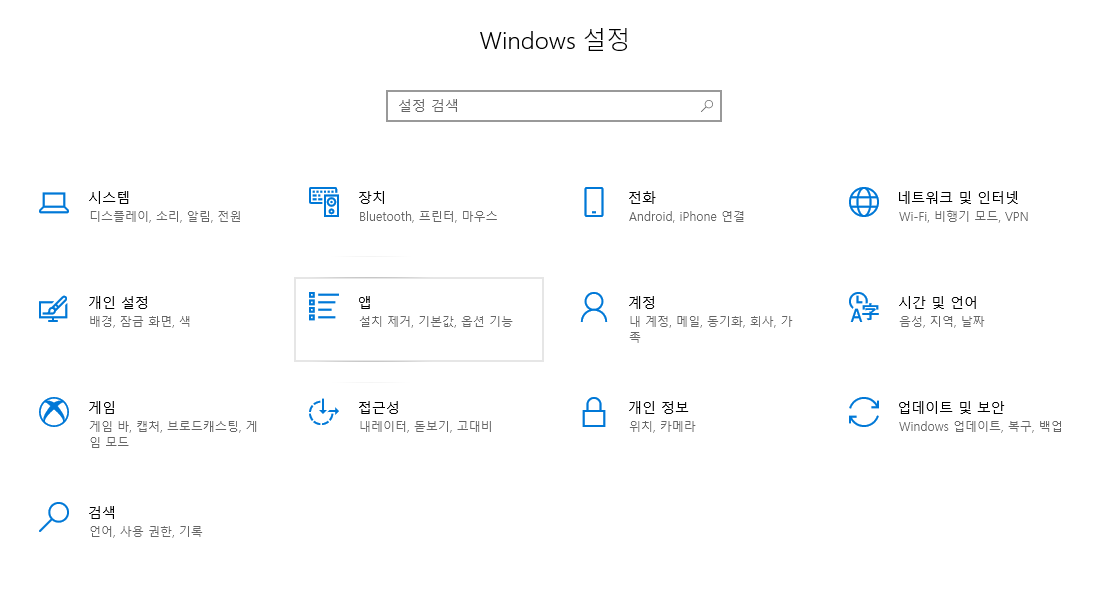Open 계정 settings title
This screenshot has width=1102, height=612.
[642, 302]
